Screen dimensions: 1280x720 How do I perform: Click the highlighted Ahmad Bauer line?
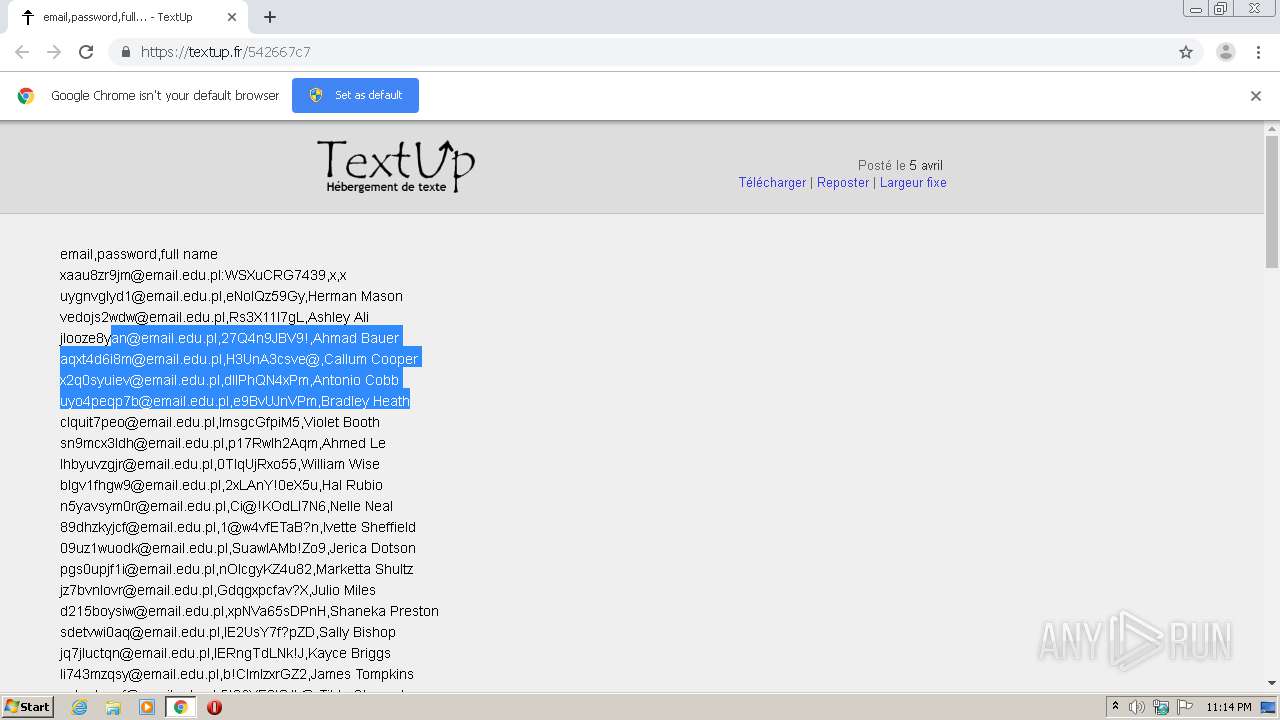coord(230,338)
